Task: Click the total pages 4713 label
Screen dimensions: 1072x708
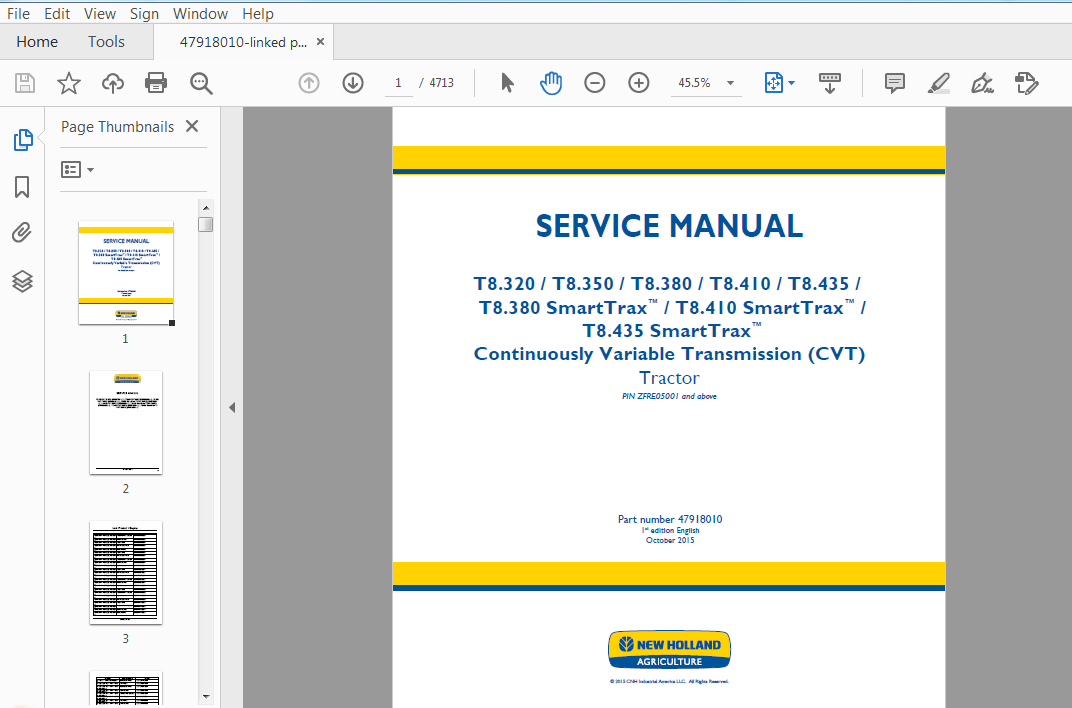Action: click(442, 83)
